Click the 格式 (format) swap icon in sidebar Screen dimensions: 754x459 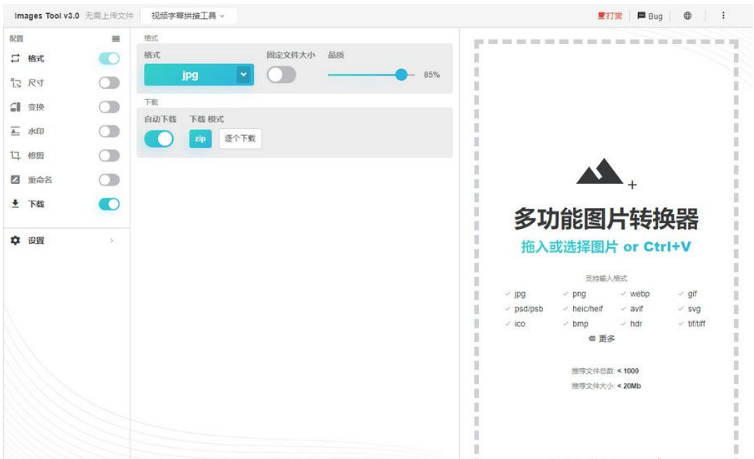15,59
